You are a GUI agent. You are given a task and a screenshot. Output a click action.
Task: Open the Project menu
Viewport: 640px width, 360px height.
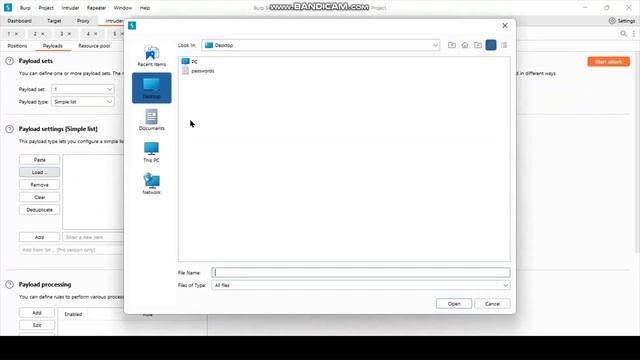point(46,8)
